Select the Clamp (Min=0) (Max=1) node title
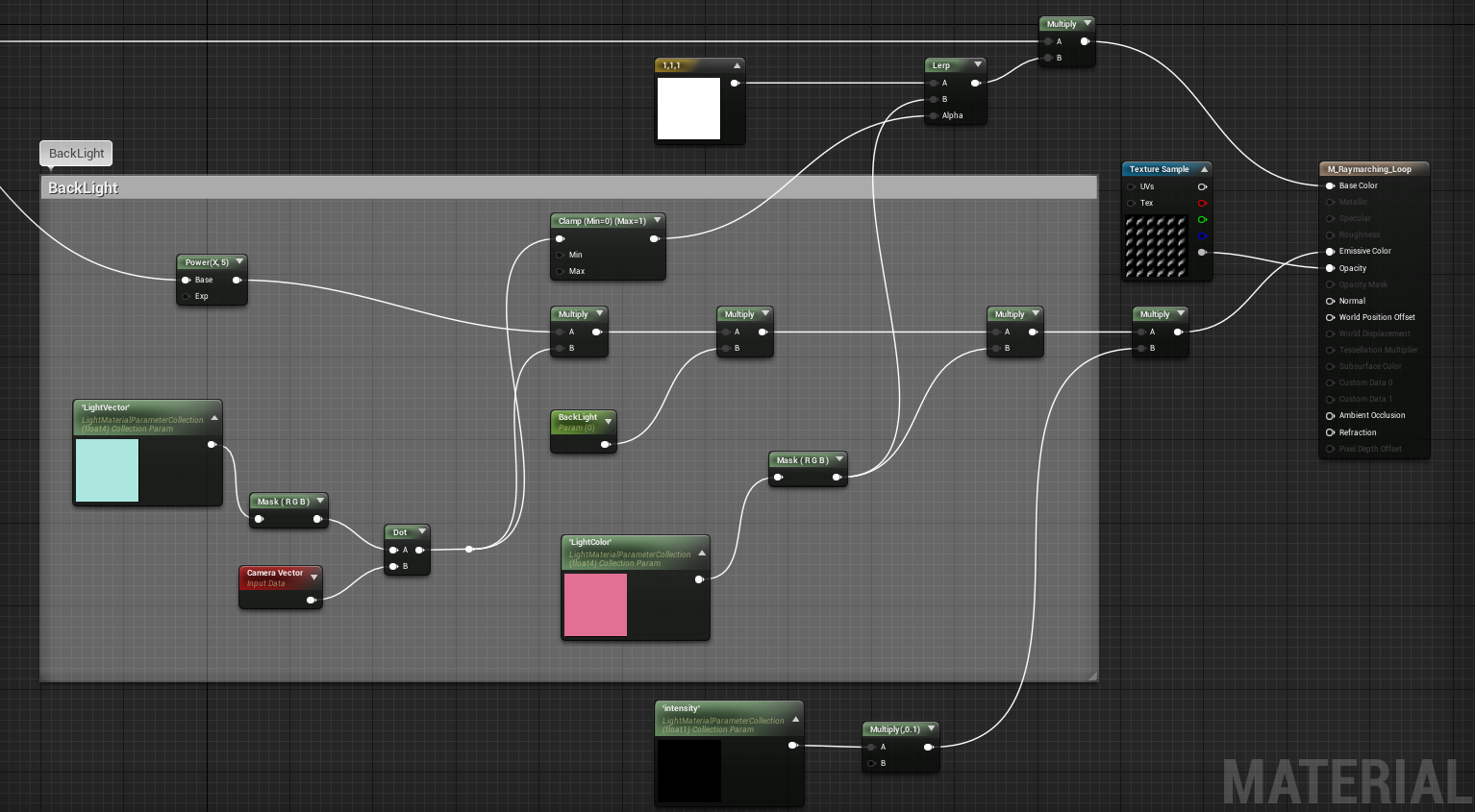The width and height of the screenshot is (1475, 812). (602, 221)
